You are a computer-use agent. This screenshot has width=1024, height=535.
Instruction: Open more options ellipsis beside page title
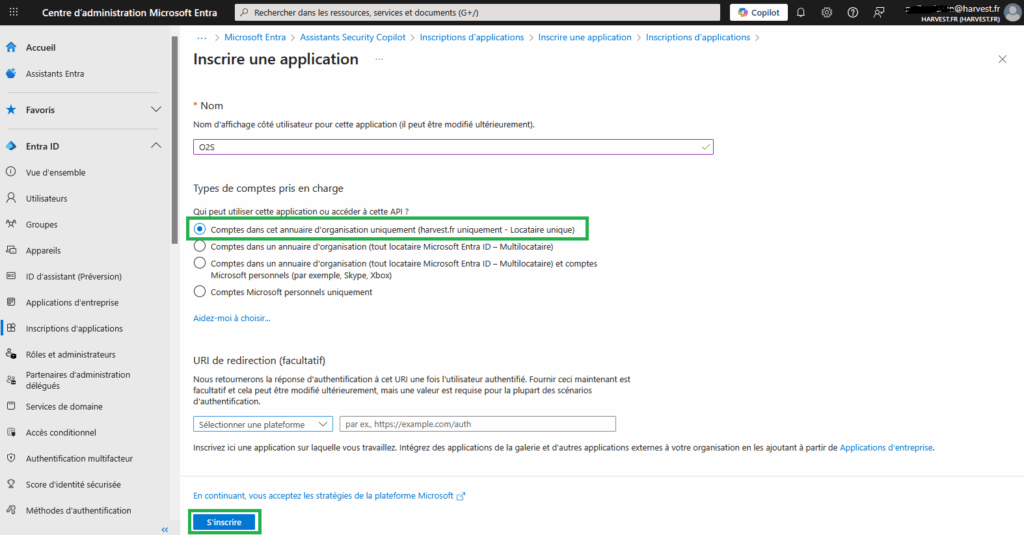(x=379, y=60)
